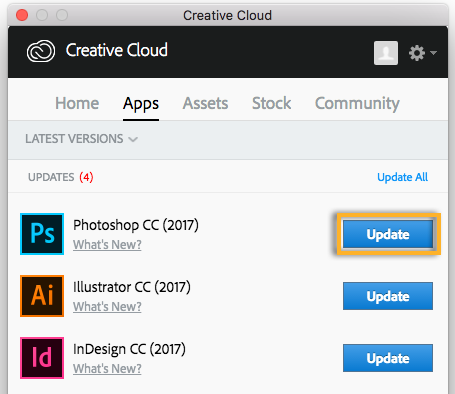Click the Update All link
Viewport: 455px width, 394px height.
pyautogui.click(x=402, y=177)
